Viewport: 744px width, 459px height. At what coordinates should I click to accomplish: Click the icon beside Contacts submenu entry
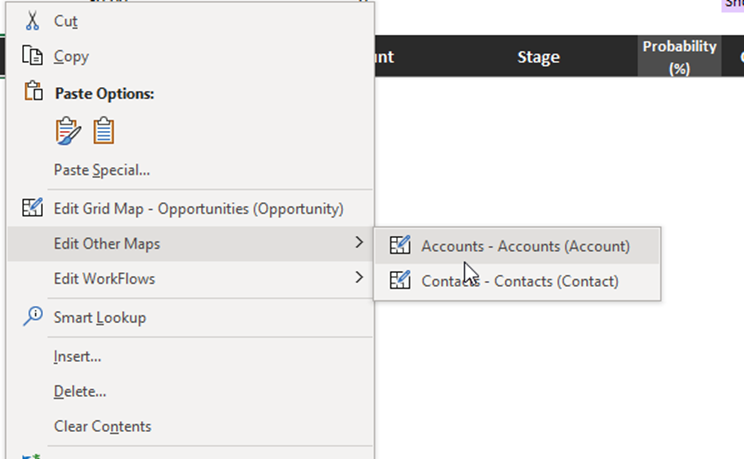(400, 280)
